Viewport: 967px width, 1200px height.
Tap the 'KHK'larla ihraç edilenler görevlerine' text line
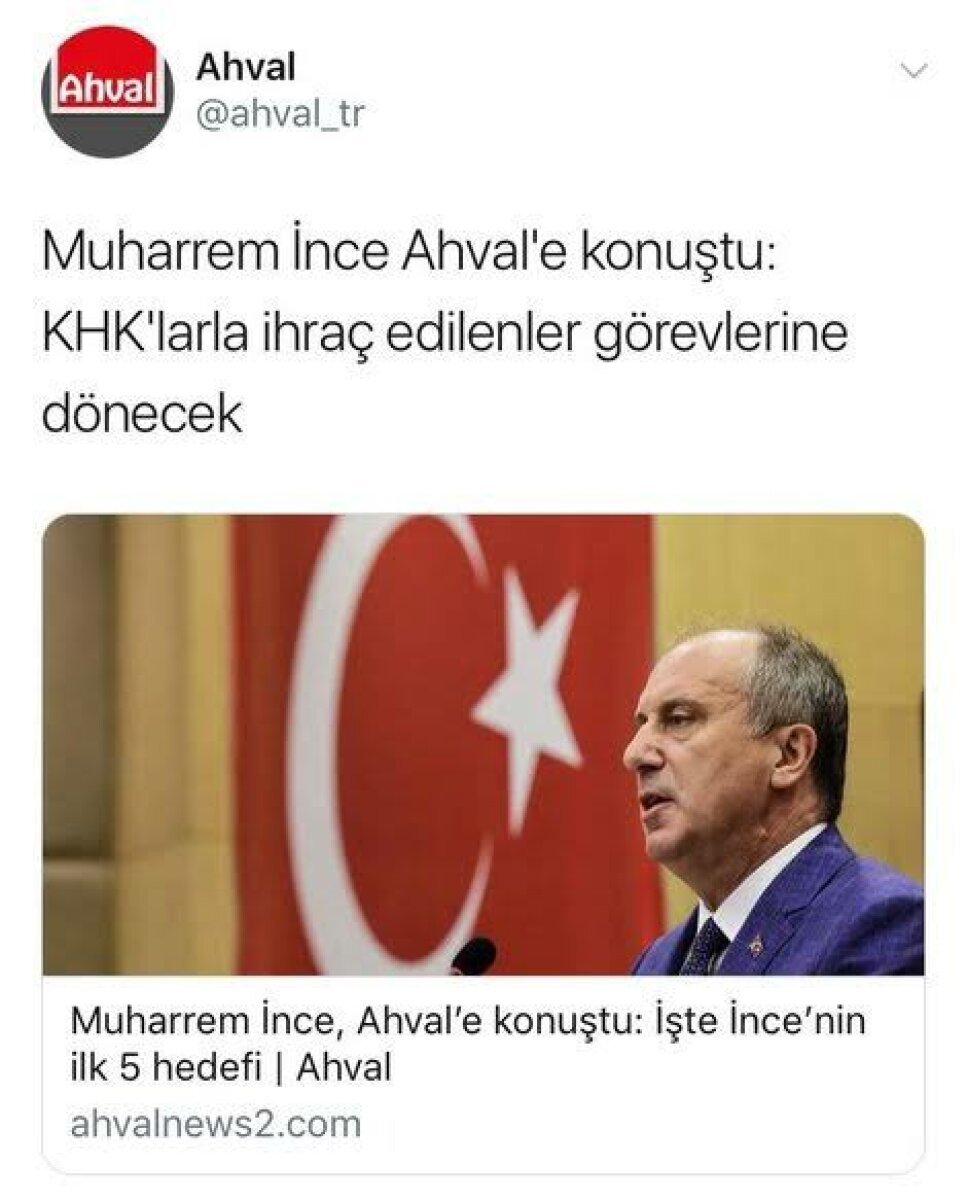pyautogui.click(x=444, y=335)
